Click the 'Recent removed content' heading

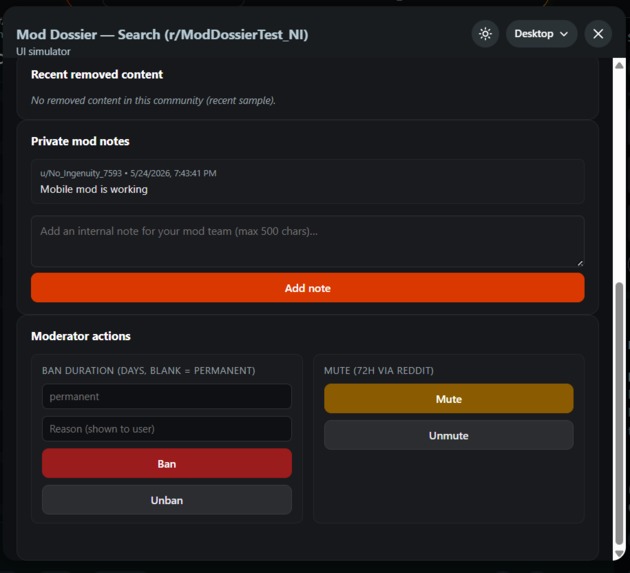coord(97,74)
